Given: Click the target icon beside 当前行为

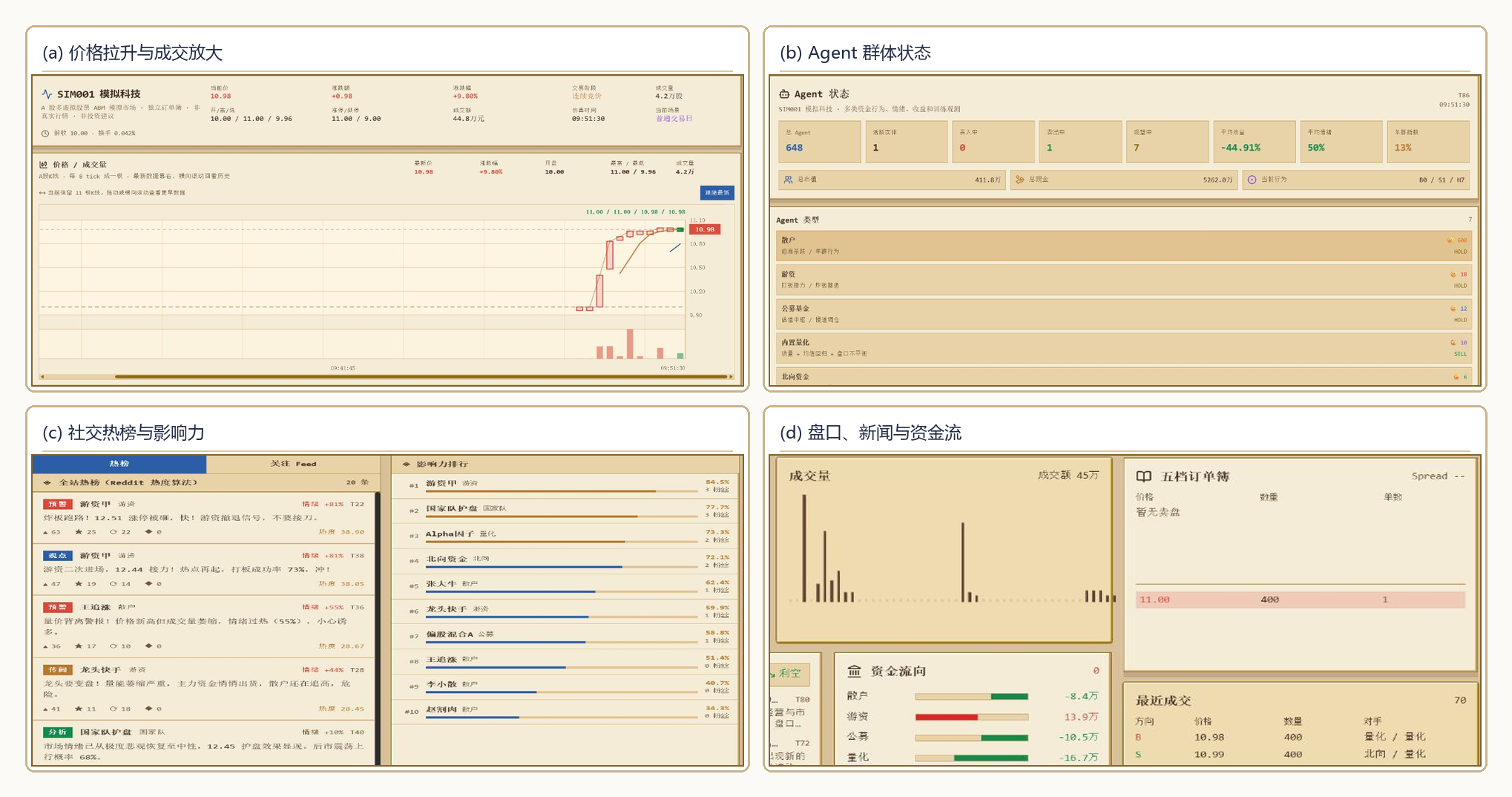Looking at the screenshot, I should [x=1252, y=180].
